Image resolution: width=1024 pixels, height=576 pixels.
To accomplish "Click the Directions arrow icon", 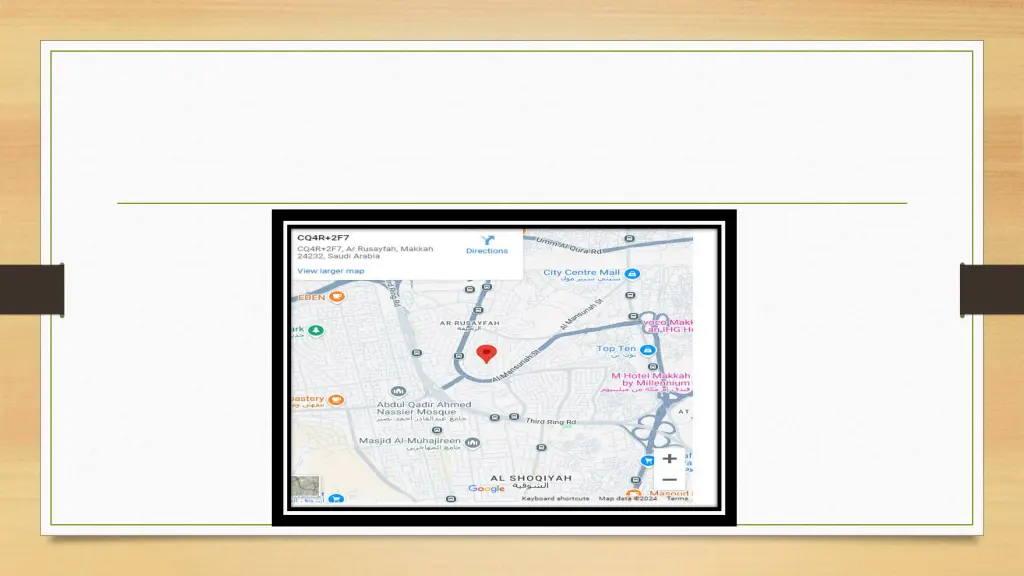I will click(x=487, y=240).
